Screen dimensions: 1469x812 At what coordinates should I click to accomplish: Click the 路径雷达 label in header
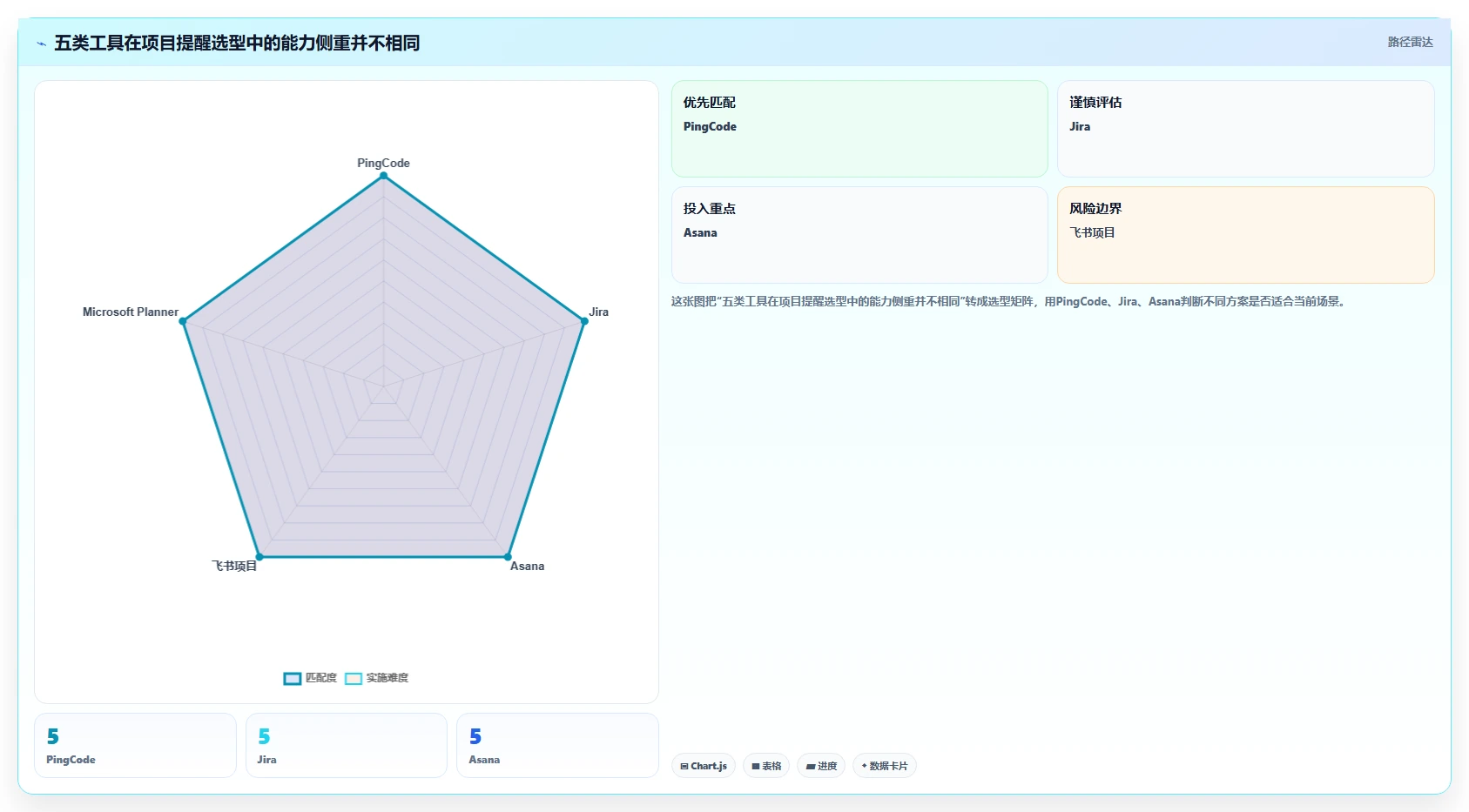coord(1411,42)
